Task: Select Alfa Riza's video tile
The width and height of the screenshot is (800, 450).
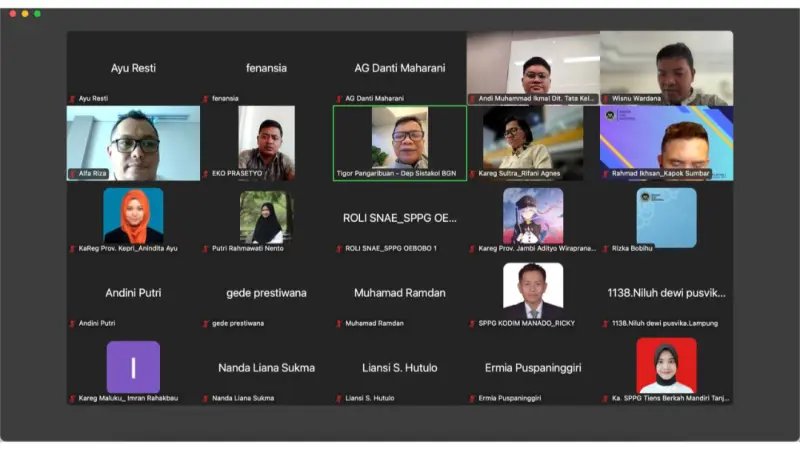Action: coord(133,140)
